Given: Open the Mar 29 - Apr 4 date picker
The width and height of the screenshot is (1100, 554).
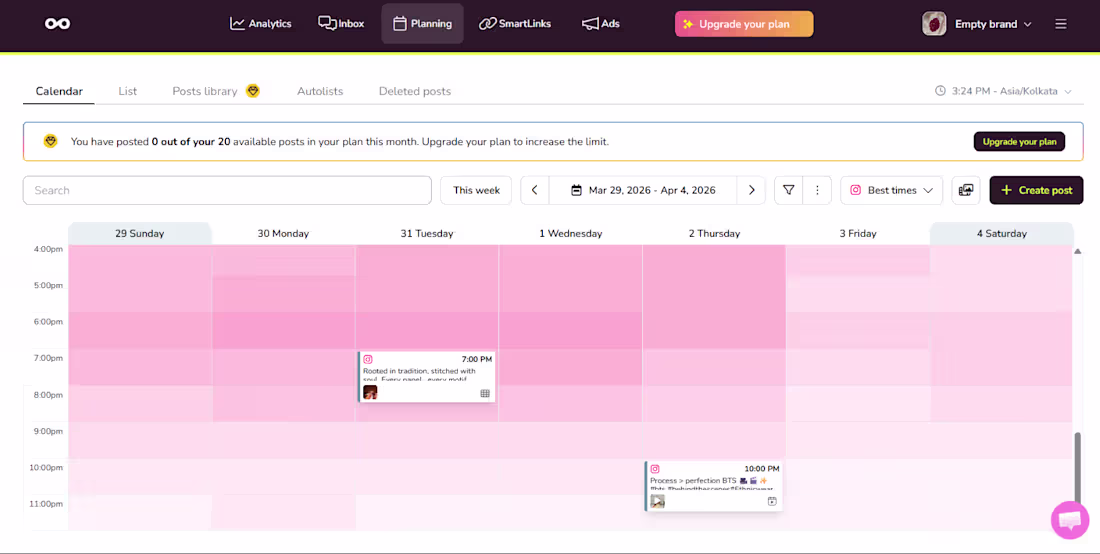Looking at the screenshot, I should tap(643, 190).
